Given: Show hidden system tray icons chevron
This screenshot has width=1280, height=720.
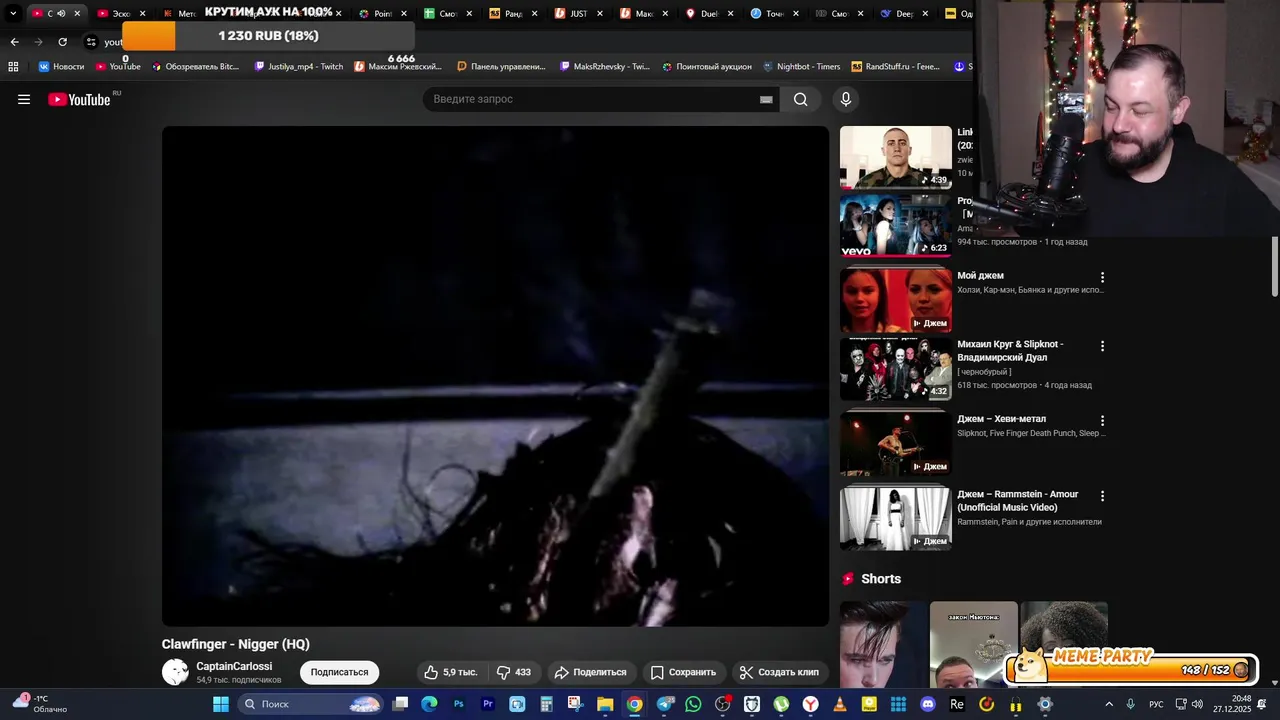Looking at the screenshot, I should [1108, 704].
